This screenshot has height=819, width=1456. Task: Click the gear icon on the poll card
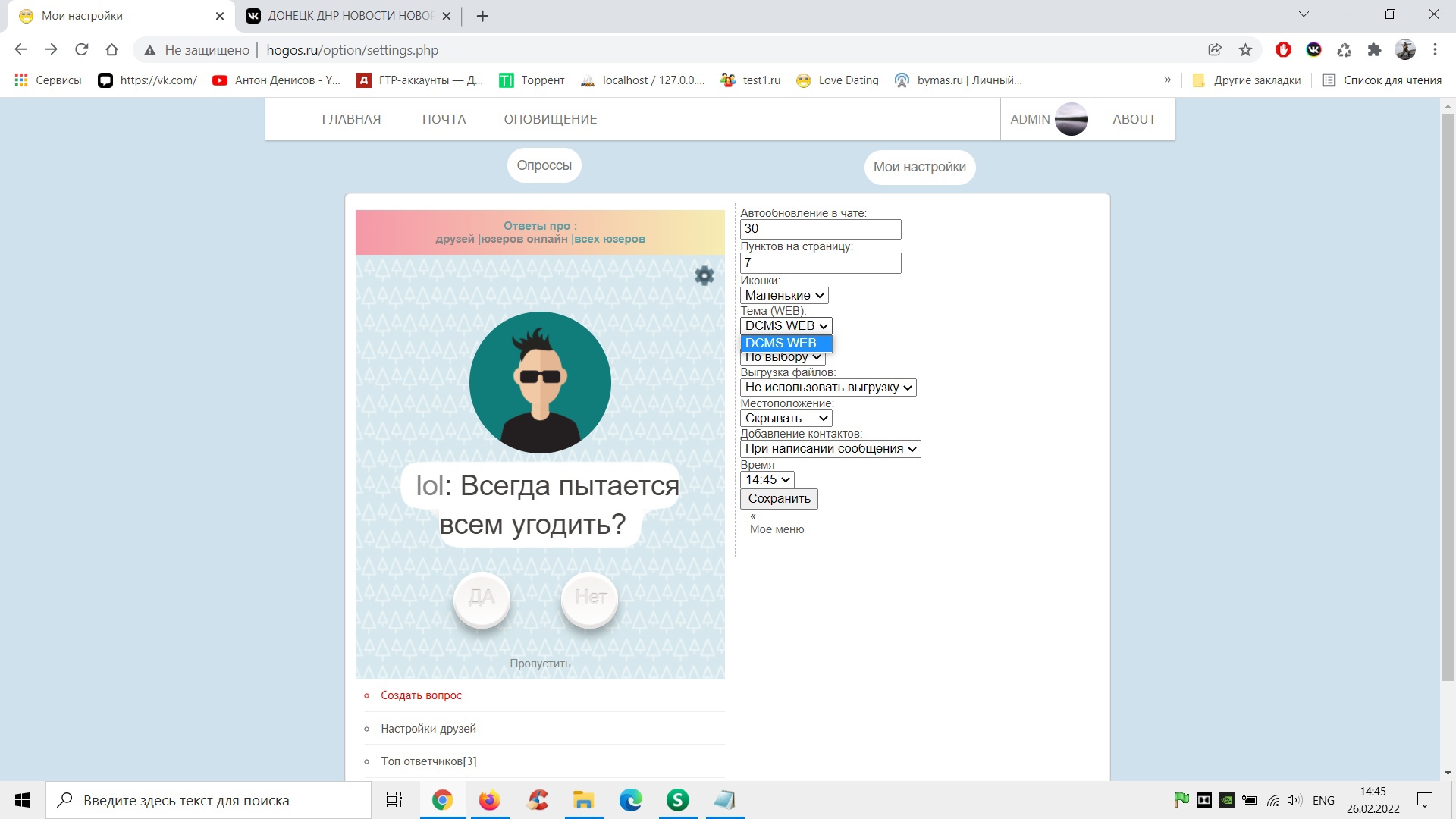pyautogui.click(x=704, y=275)
